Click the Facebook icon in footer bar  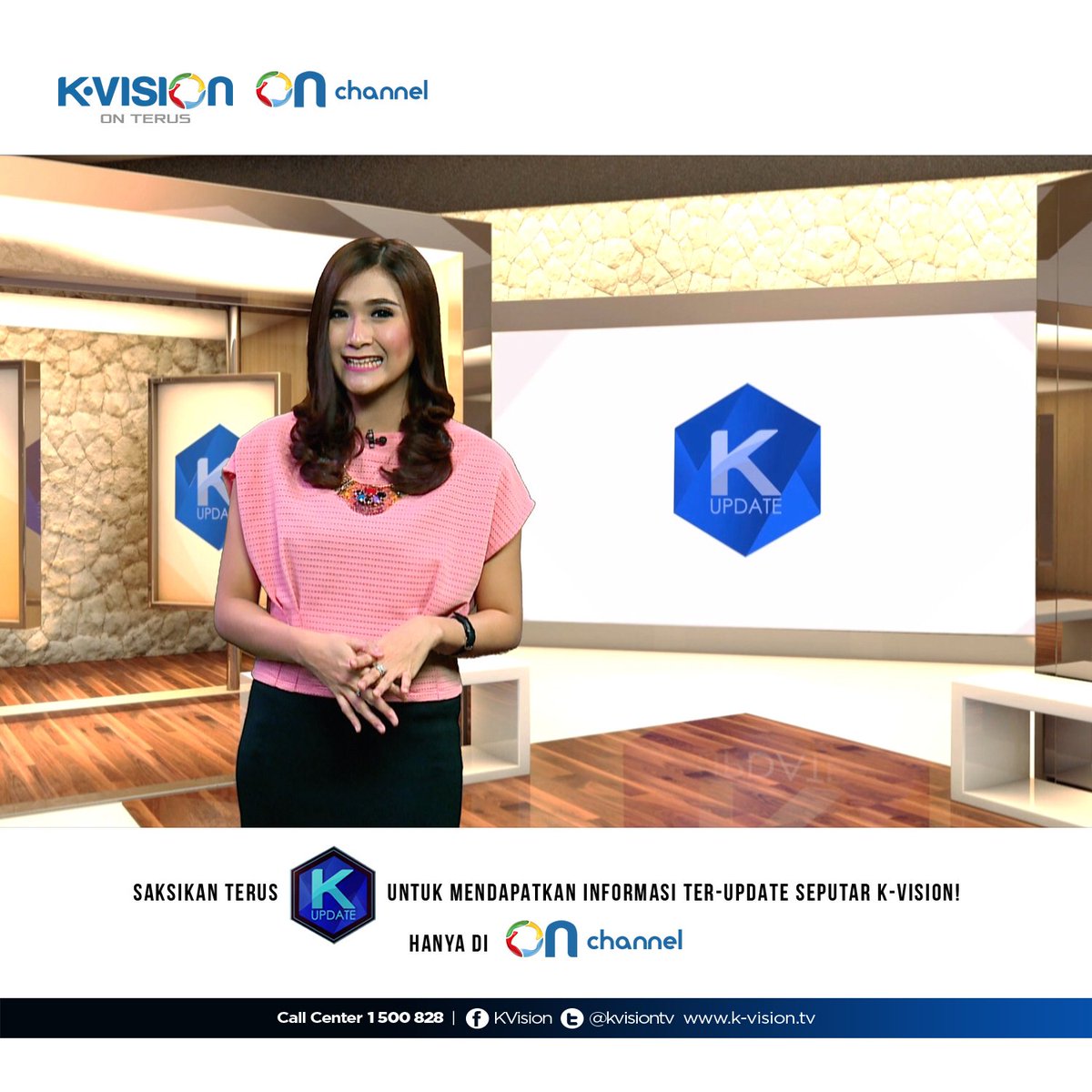coord(477,1018)
